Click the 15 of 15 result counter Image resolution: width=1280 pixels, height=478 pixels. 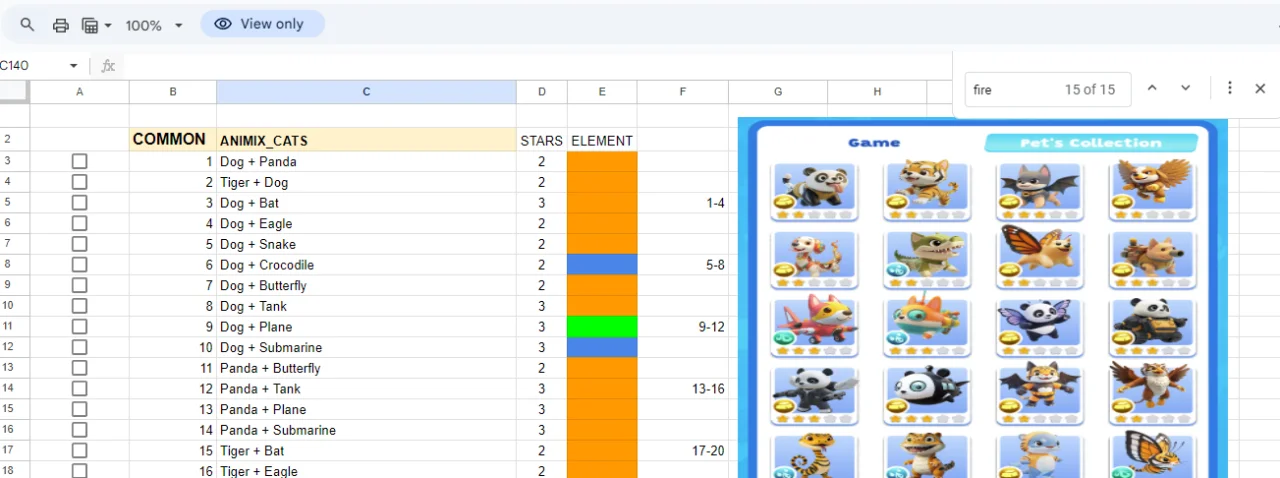(1089, 89)
